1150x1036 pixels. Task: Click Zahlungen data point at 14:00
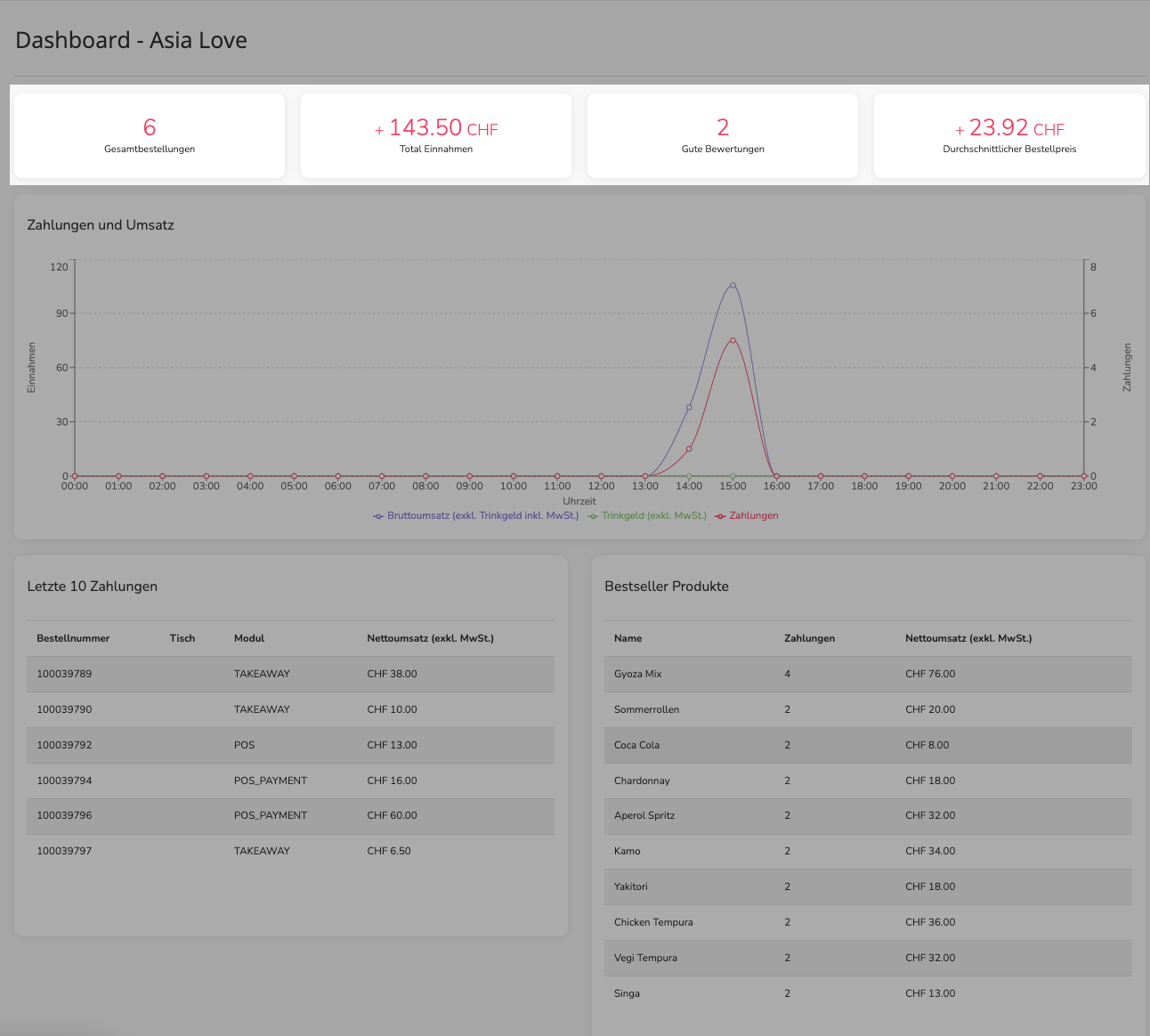click(689, 449)
